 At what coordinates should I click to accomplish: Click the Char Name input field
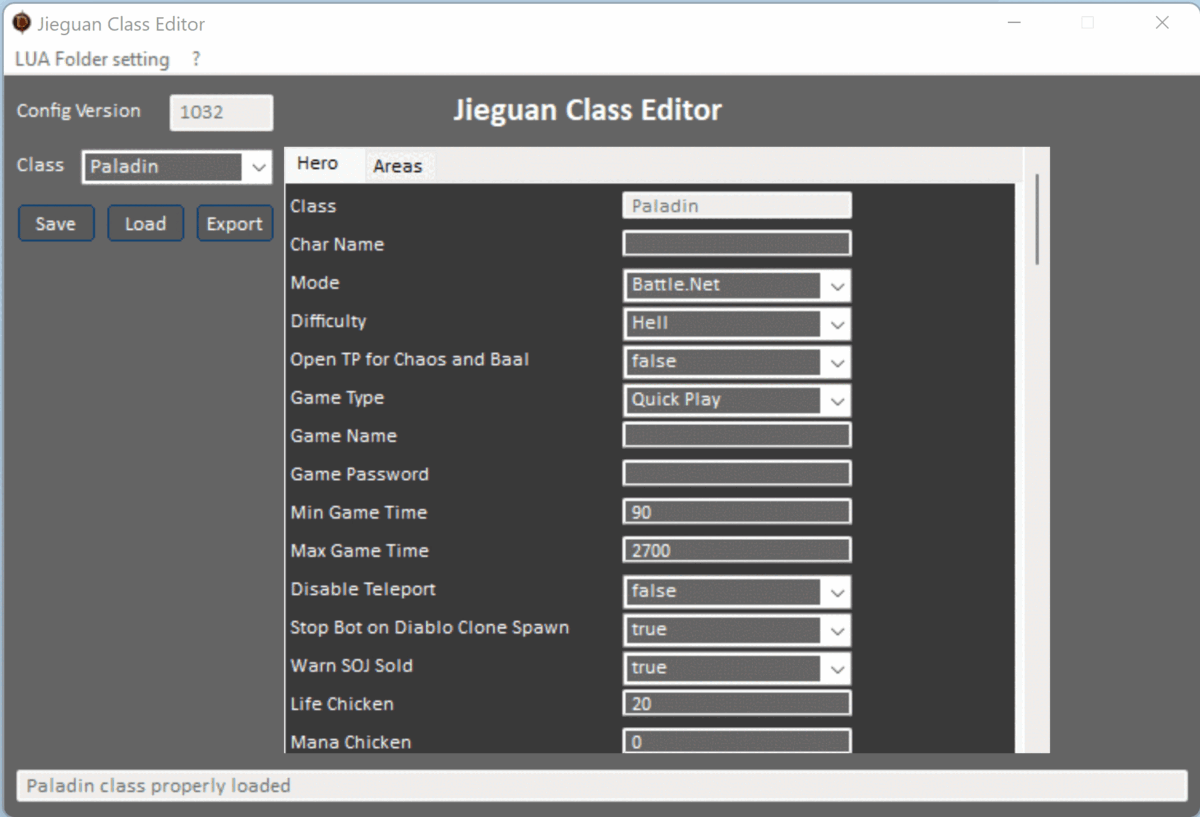coord(736,244)
